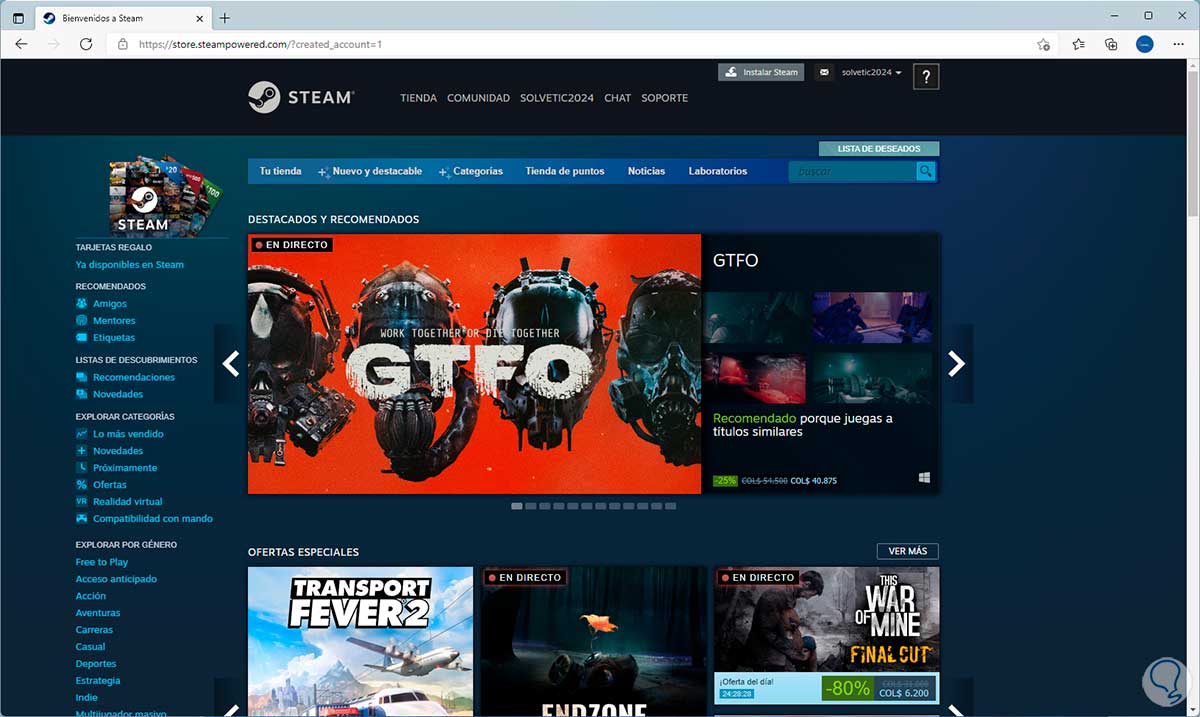
Task: Open a new browser tab
Action: (x=224, y=18)
